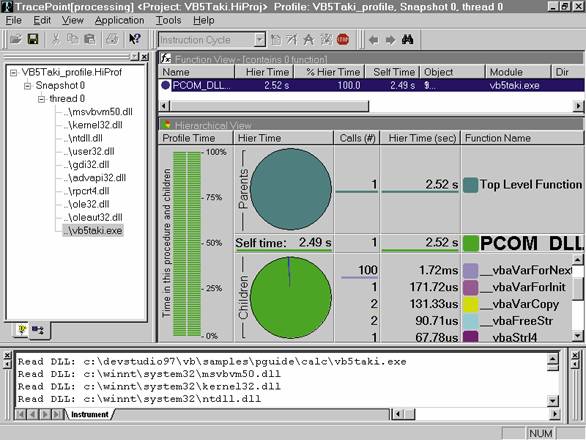Open the Edit menu

pos(42,20)
